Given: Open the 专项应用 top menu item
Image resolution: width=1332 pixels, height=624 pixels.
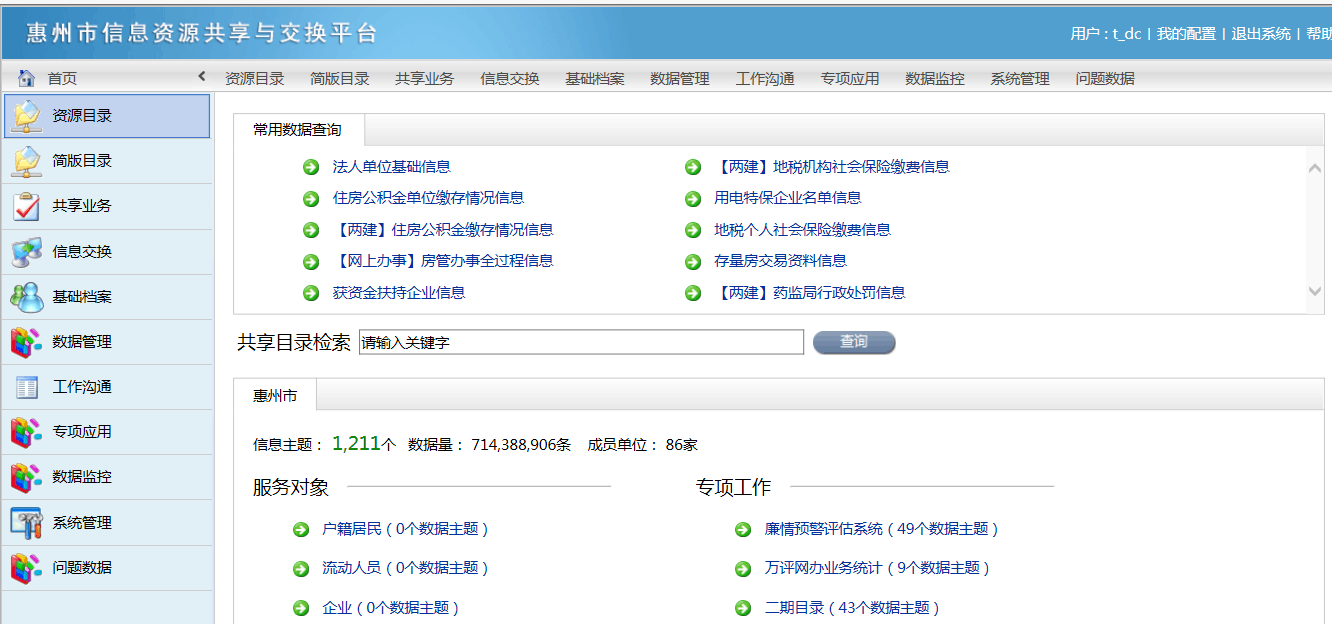Looking at the screenshot, I should coord(849,79).
